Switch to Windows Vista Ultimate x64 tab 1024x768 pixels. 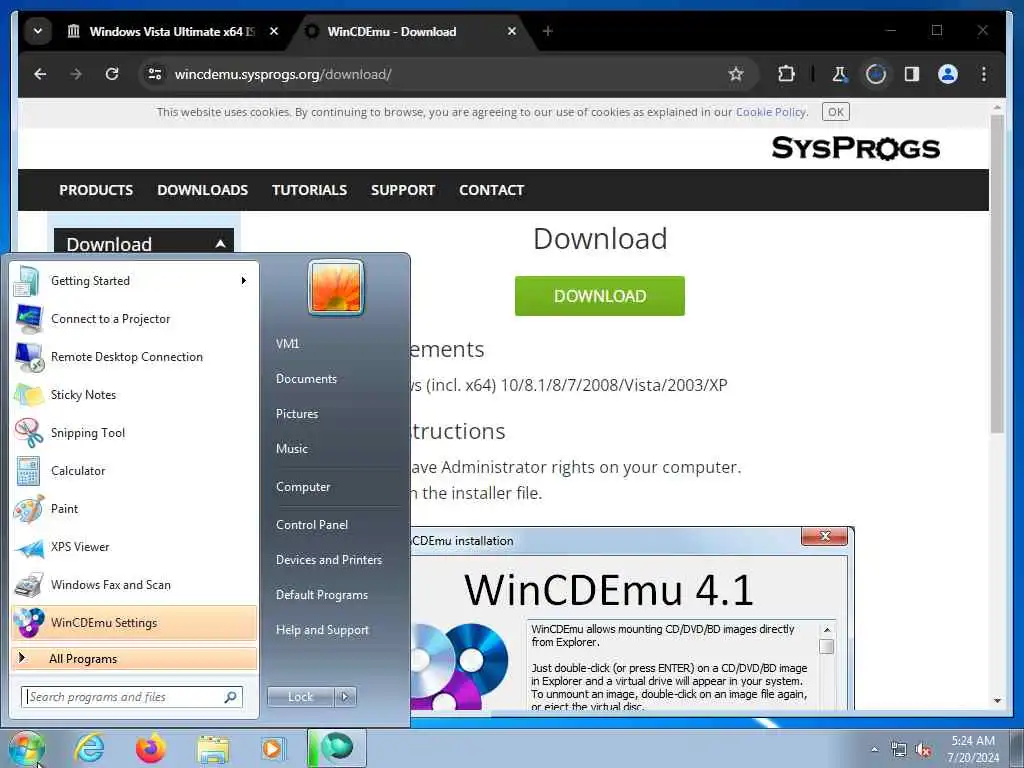point(170,31)
